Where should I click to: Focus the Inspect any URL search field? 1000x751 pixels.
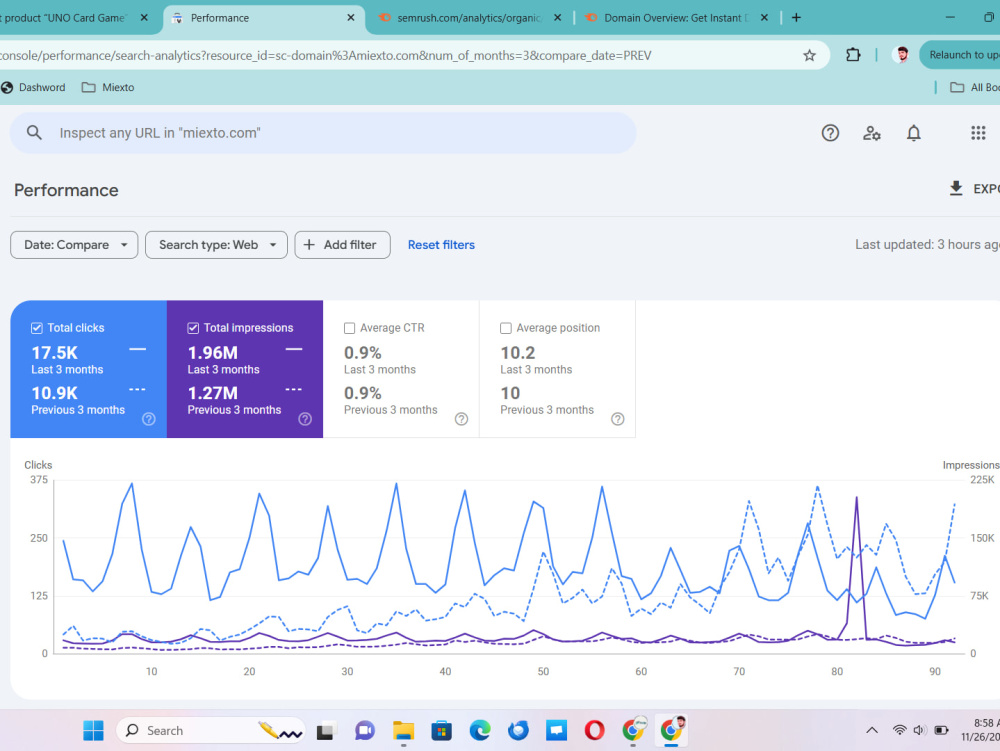tap(323, 133)
